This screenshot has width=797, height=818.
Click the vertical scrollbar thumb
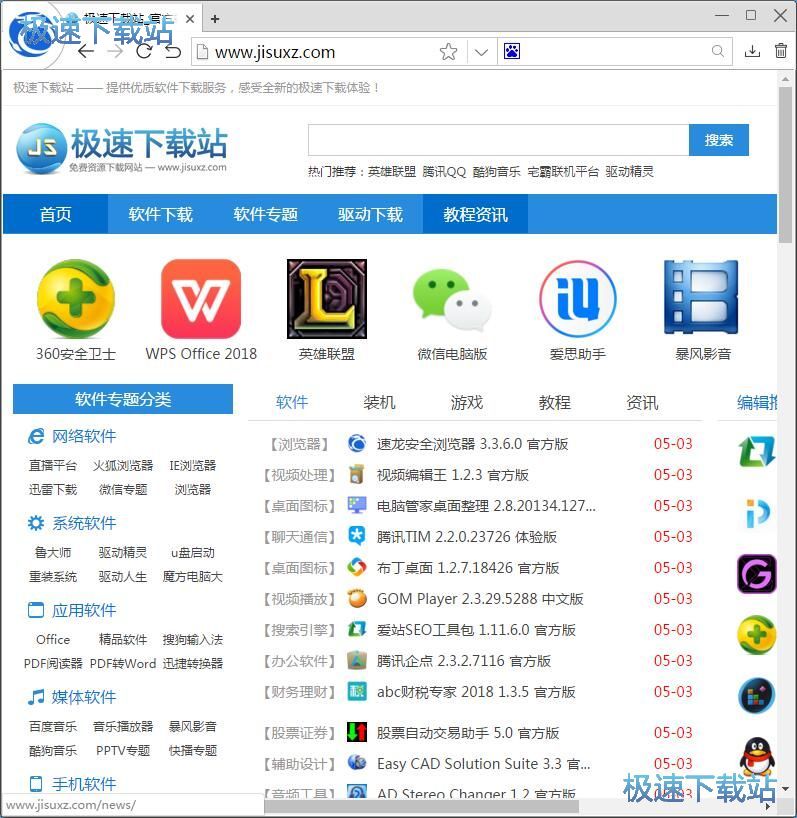point(786,164)
